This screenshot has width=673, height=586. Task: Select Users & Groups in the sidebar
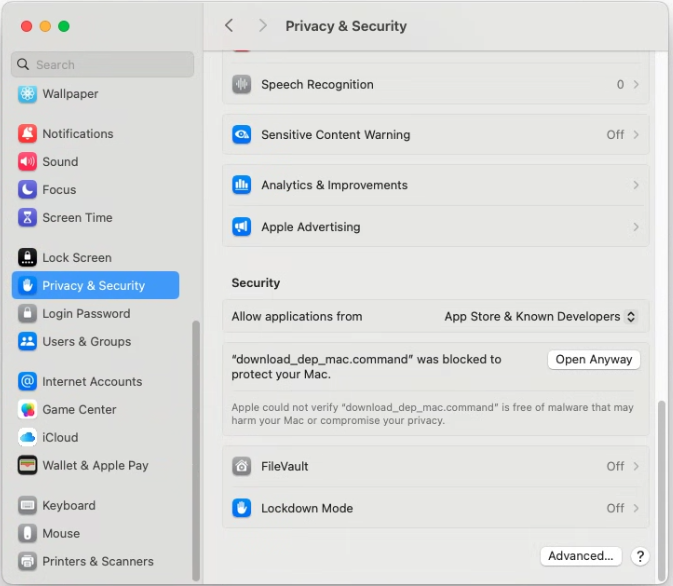click(95, 341)
